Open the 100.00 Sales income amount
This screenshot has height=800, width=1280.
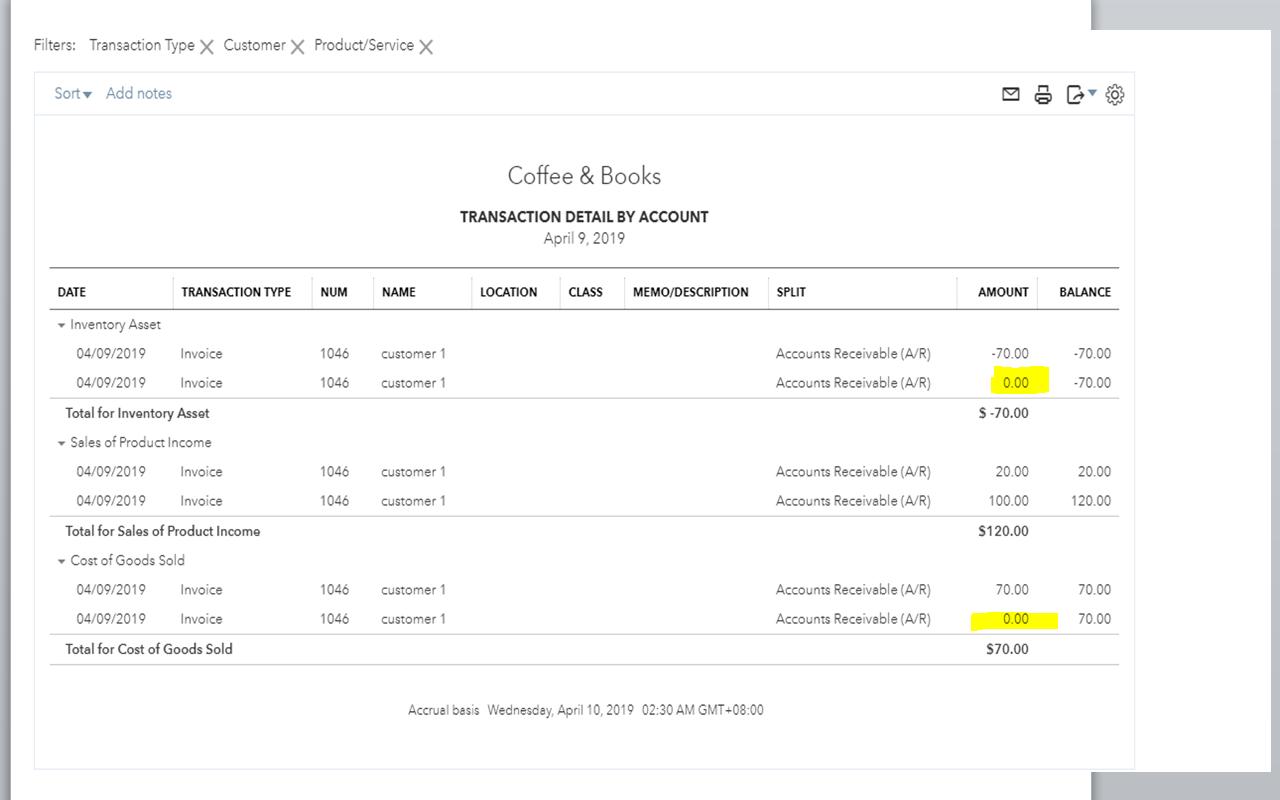click(x=1008, y=501)
